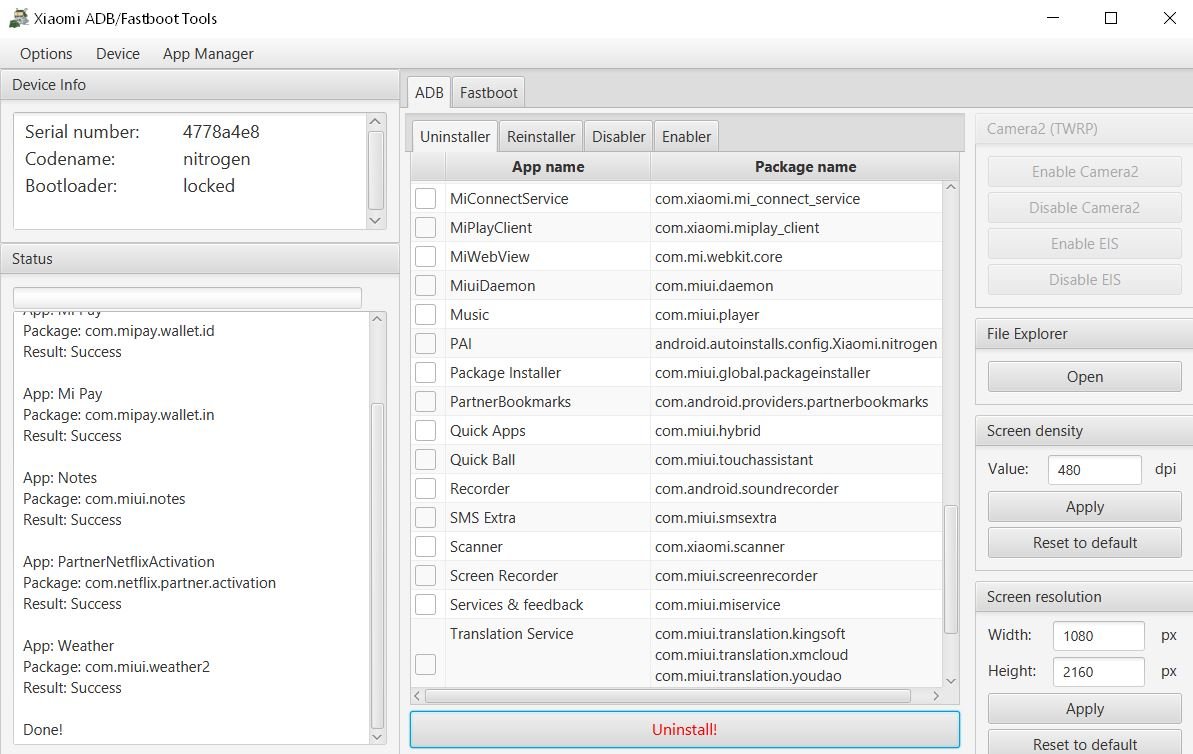Select the Music app checkbox
1193x754 pixels.
[x=425, y=314]
